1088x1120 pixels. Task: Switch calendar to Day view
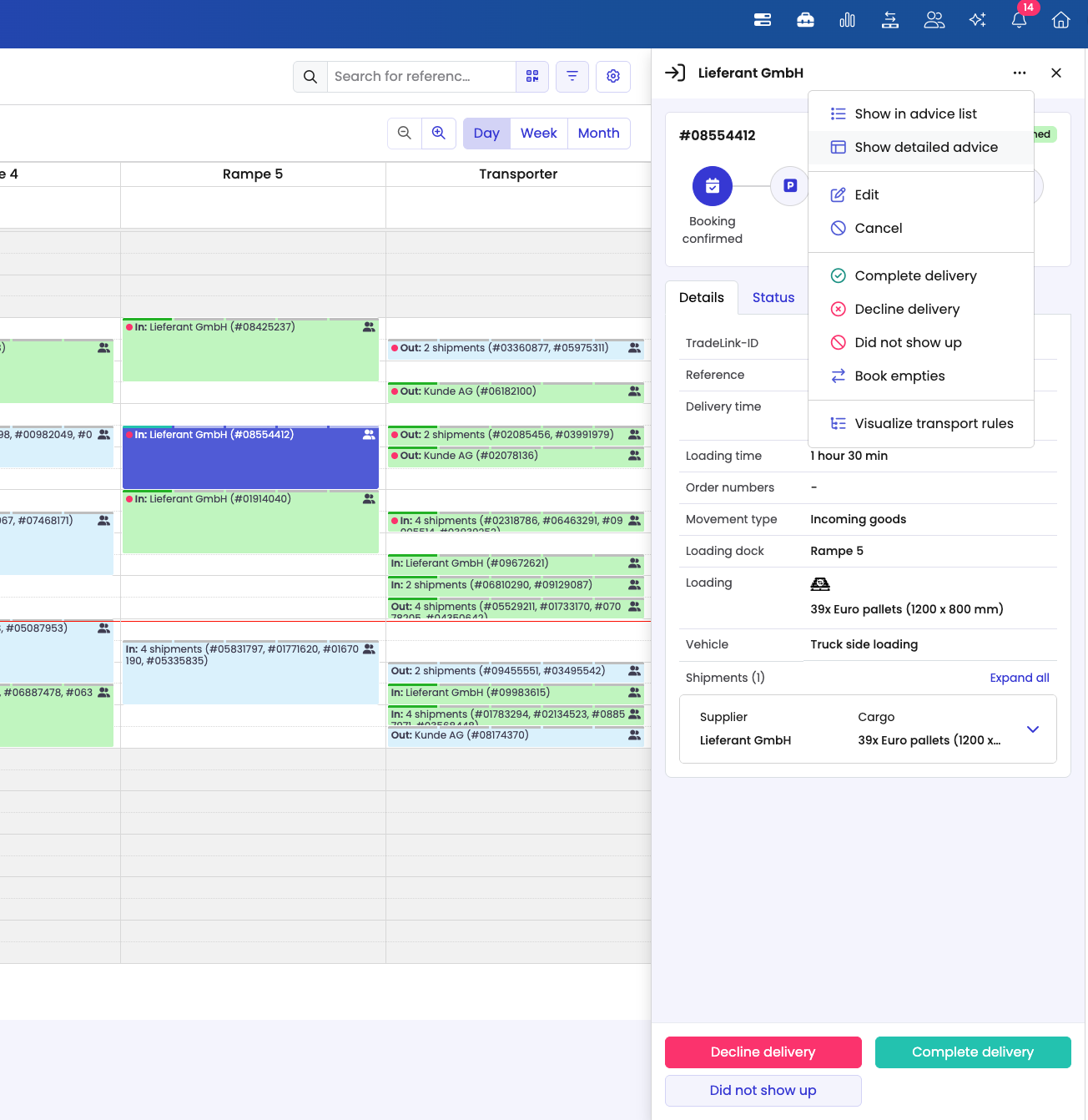[x=486, y=134]
